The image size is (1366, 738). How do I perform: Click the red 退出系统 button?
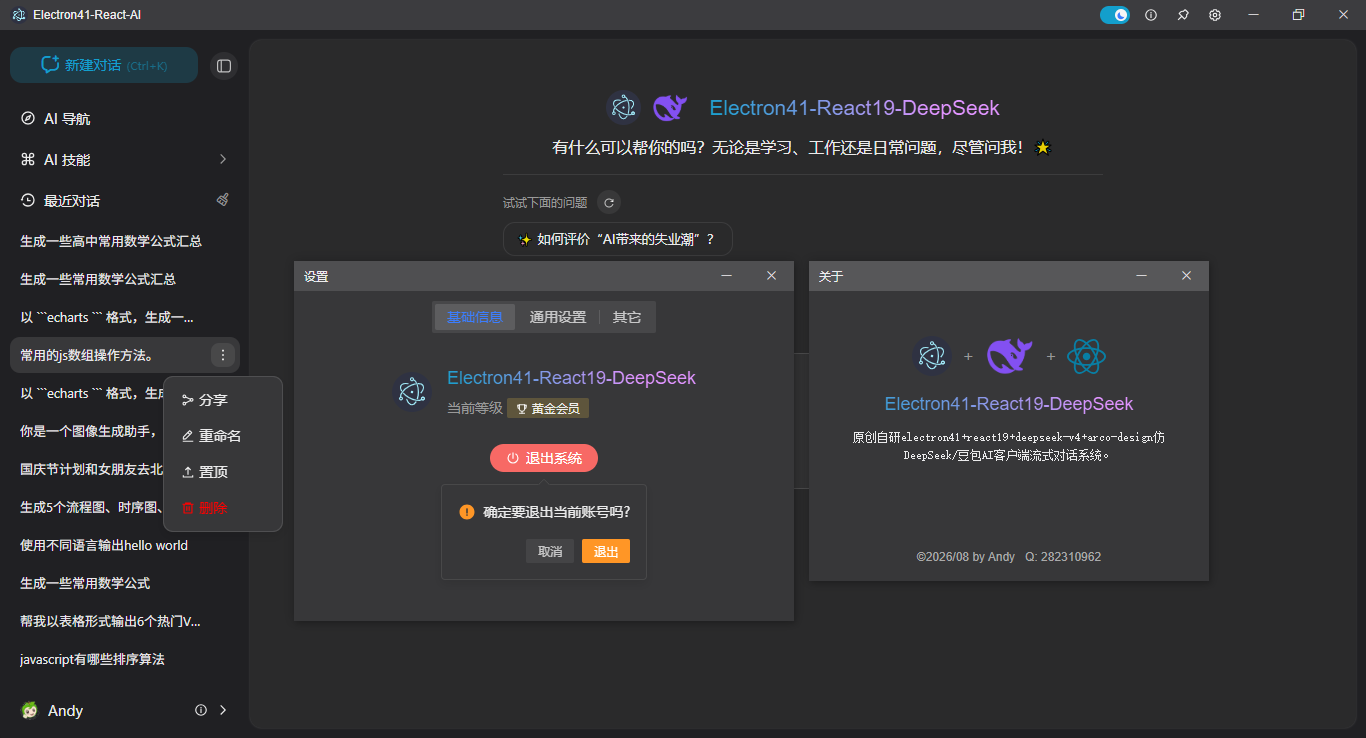coord(544,458)
